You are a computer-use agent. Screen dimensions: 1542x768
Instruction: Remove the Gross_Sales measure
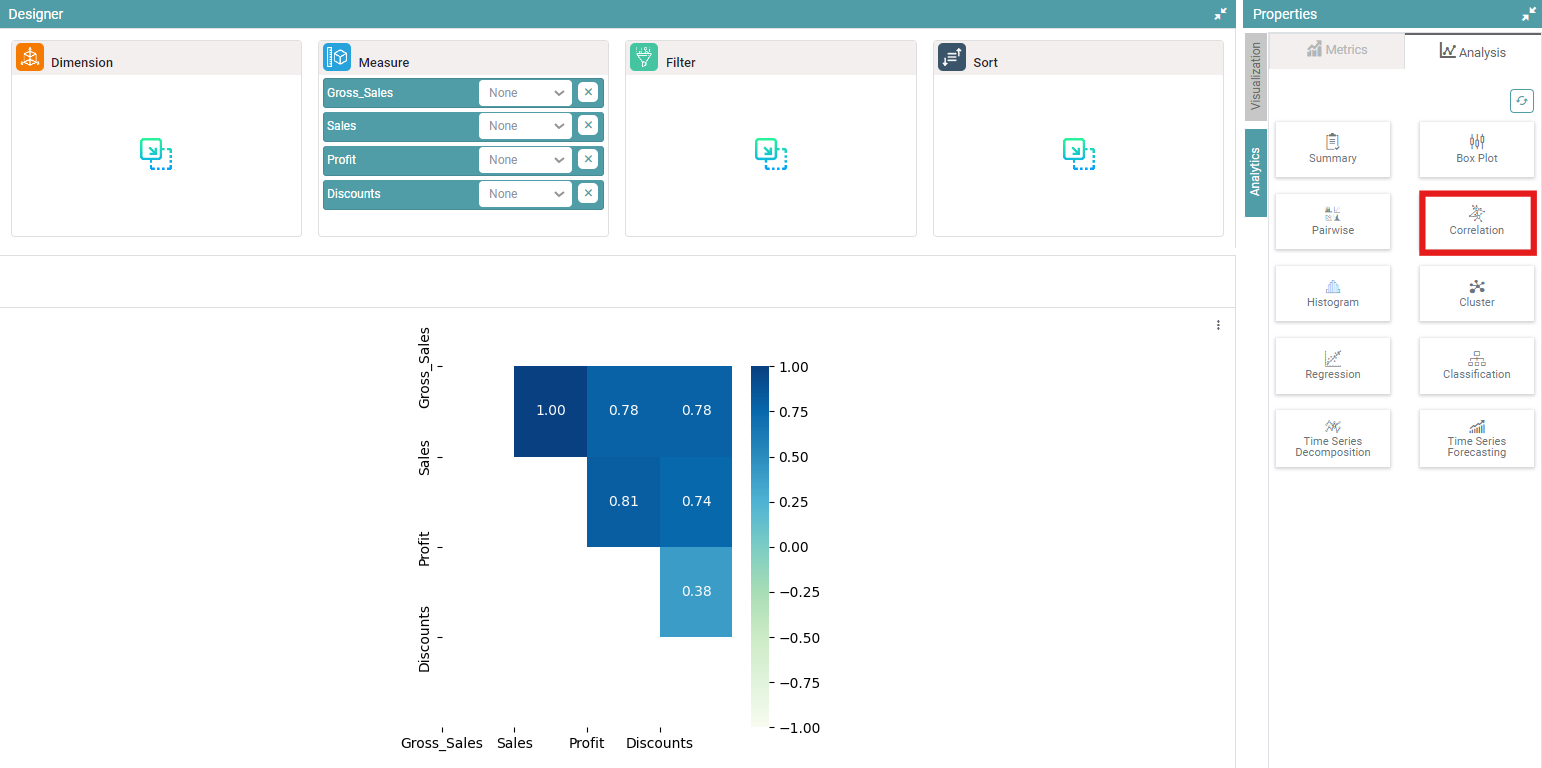tap(588, 93)
